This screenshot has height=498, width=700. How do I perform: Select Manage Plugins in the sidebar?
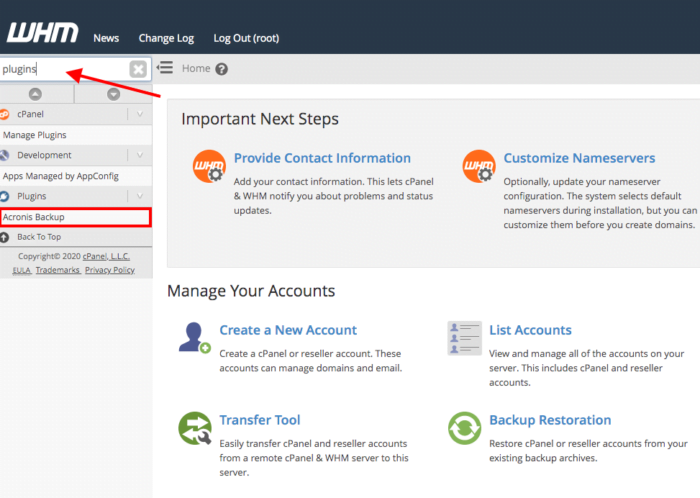pos(34,135)
